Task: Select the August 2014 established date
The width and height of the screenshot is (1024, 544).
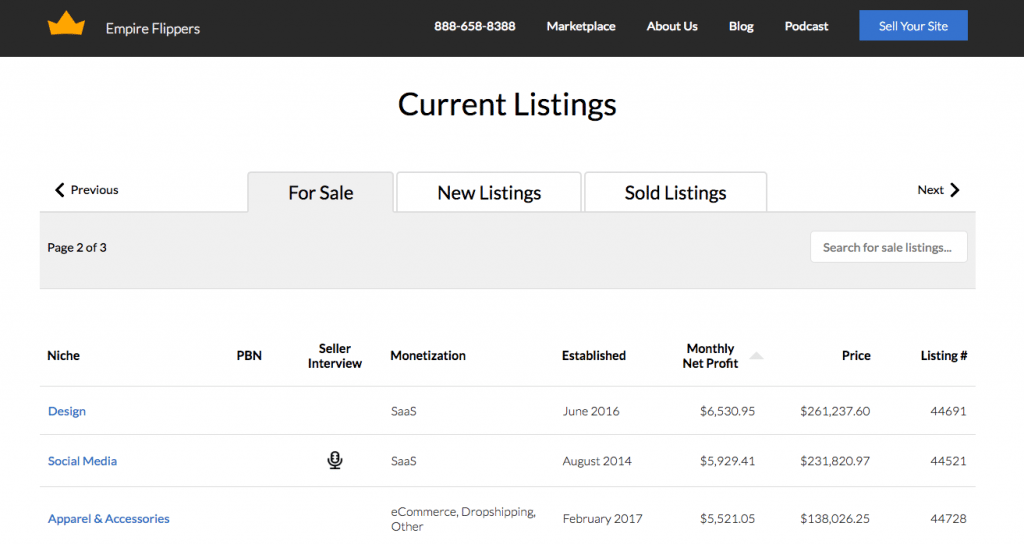Action: point(597,461)
